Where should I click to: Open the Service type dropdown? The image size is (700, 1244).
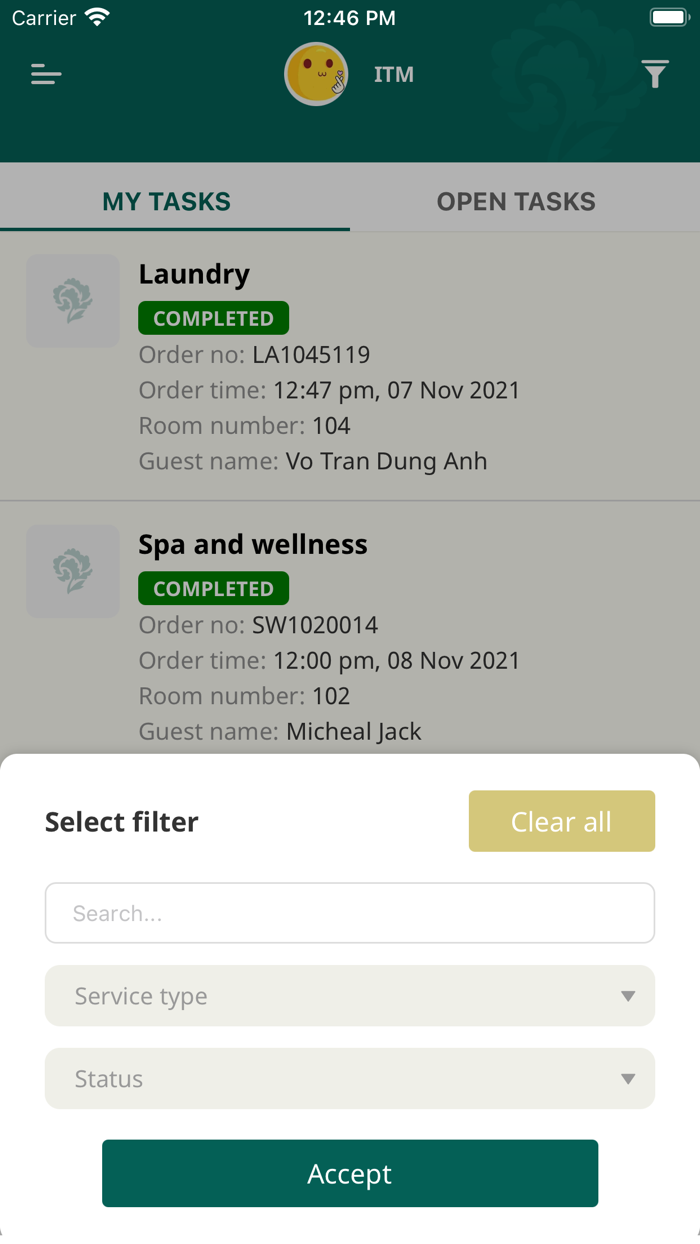point(349,996)
